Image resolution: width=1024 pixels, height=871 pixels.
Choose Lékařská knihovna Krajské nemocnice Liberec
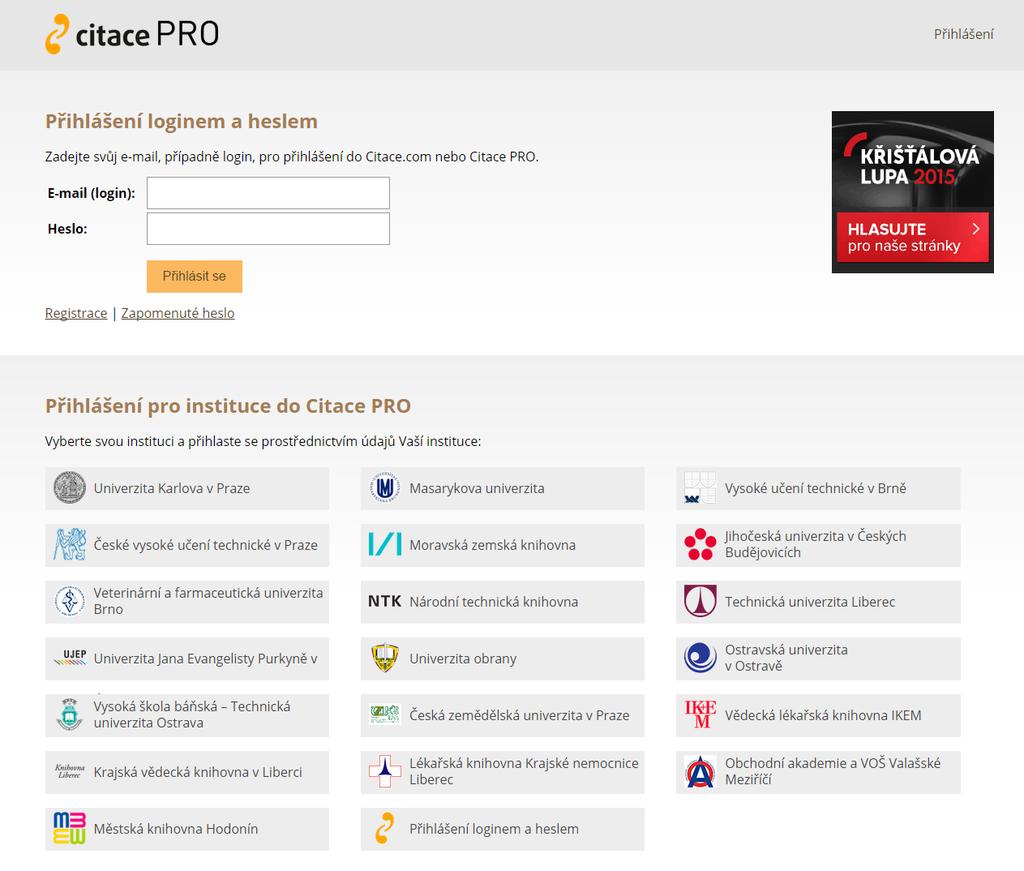click(x=502, y=772)
